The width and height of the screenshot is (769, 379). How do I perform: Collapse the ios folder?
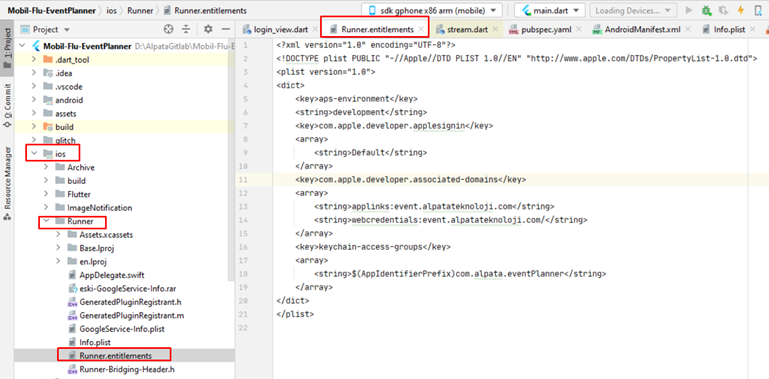[34, 154]
